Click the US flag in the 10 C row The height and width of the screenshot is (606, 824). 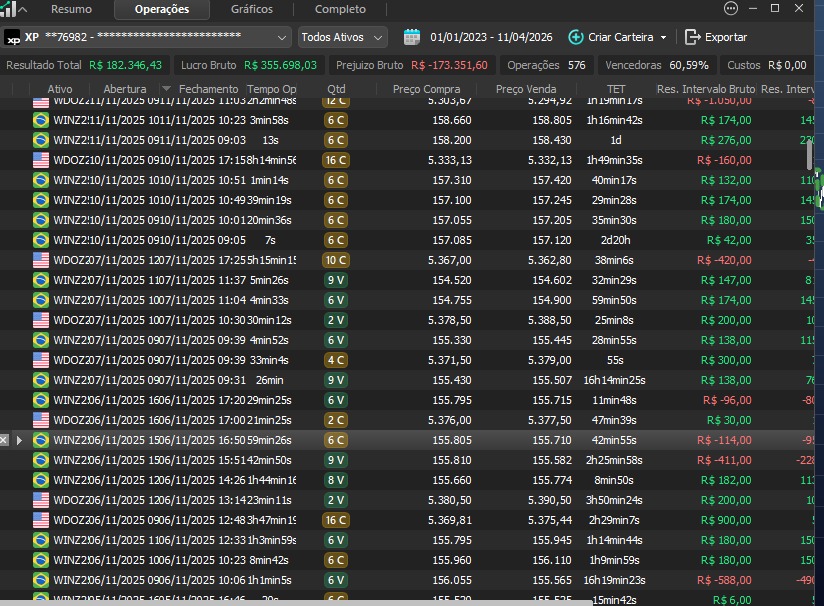41,260
